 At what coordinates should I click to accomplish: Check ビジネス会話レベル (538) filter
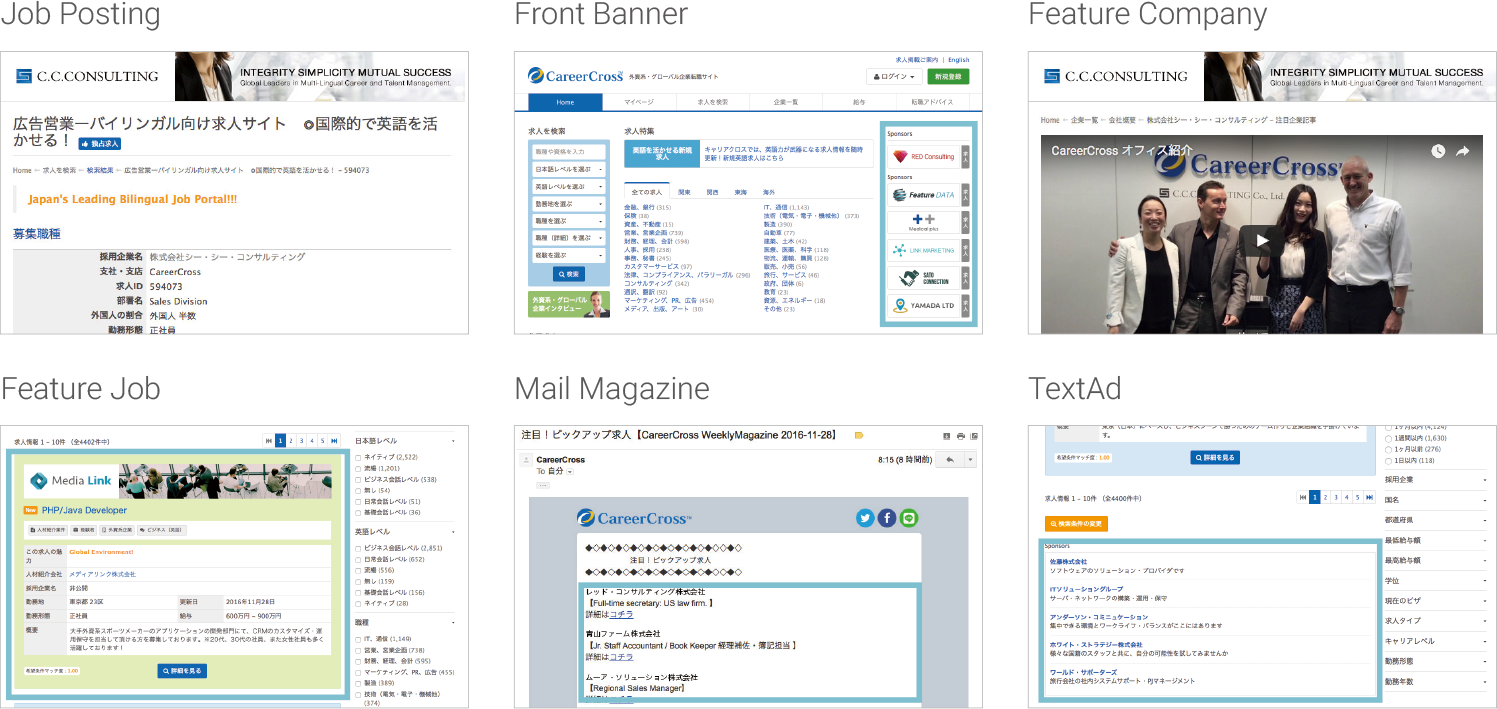click(x=359, y=480)
